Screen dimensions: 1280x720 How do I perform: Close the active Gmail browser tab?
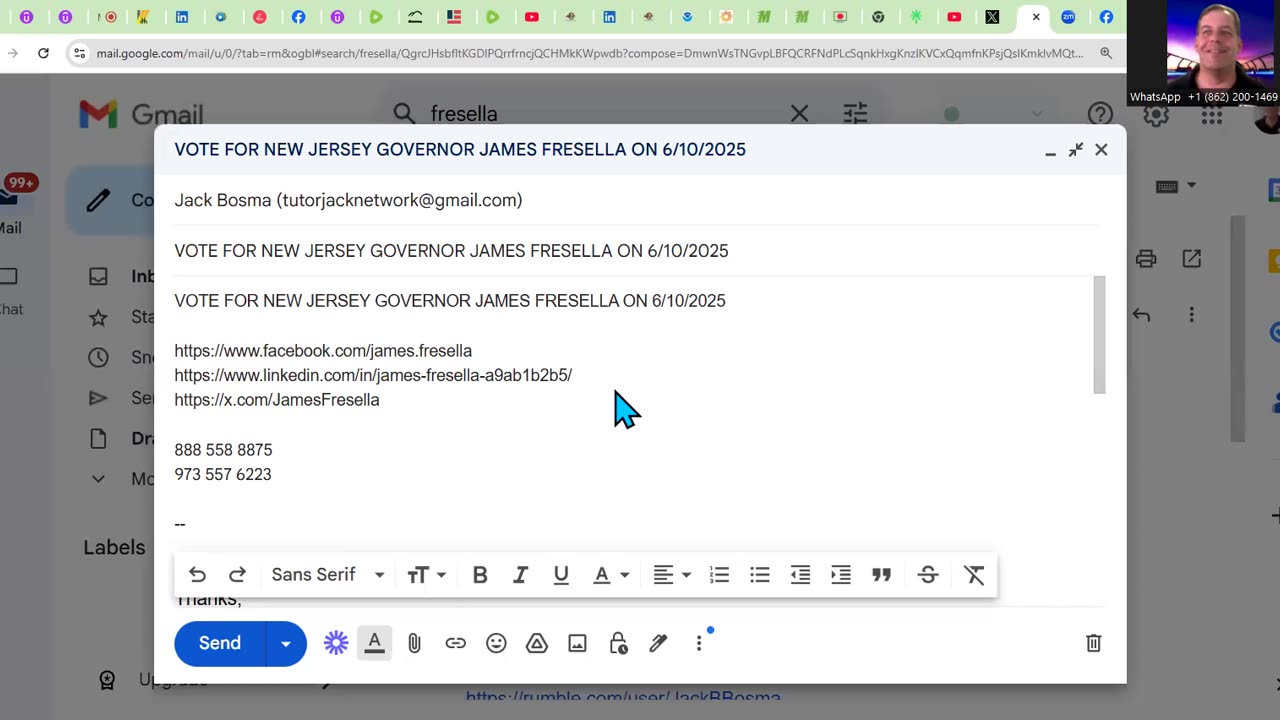[1036, 17]
